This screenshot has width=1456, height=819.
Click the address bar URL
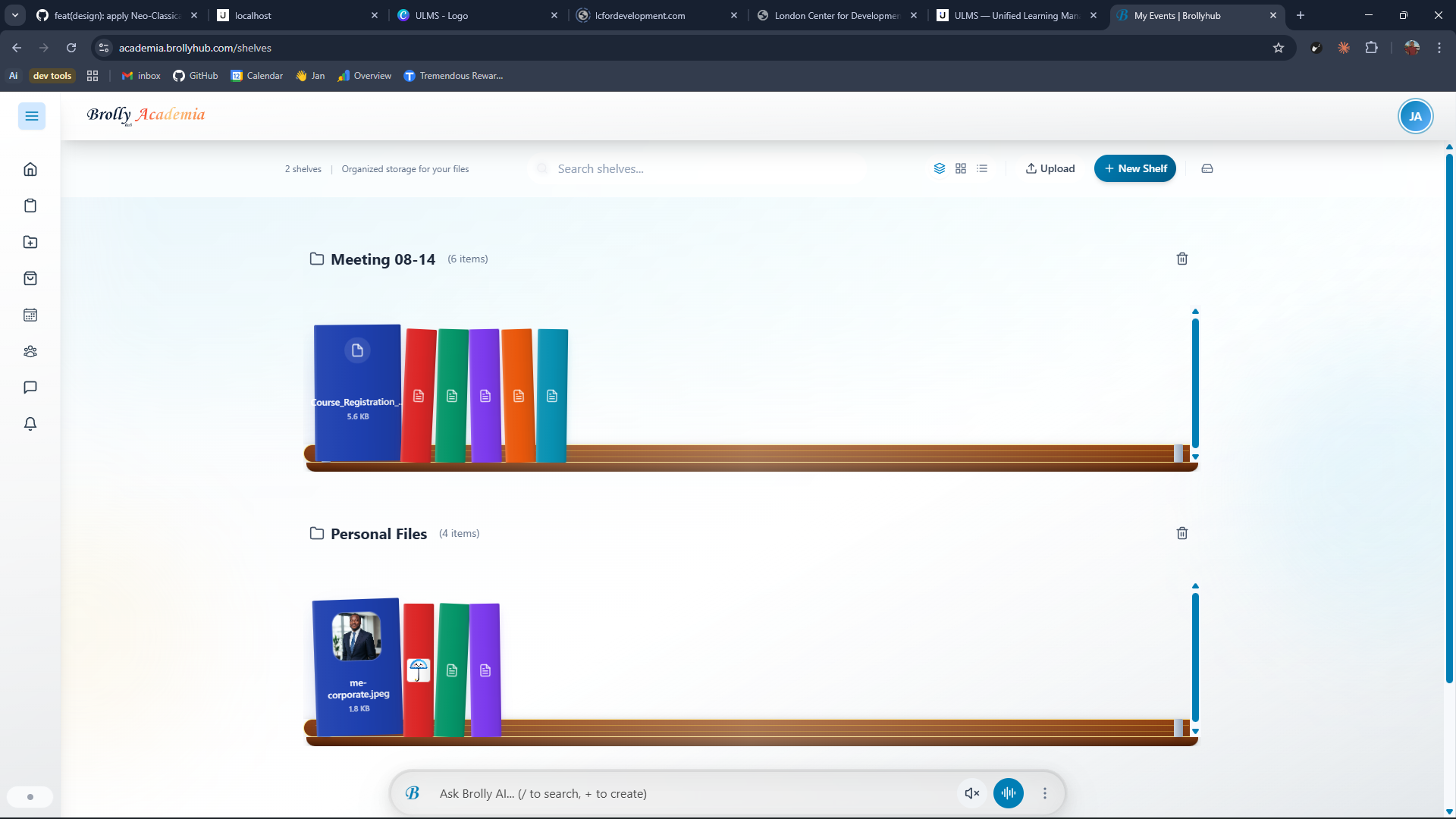(x=195, y=48)
